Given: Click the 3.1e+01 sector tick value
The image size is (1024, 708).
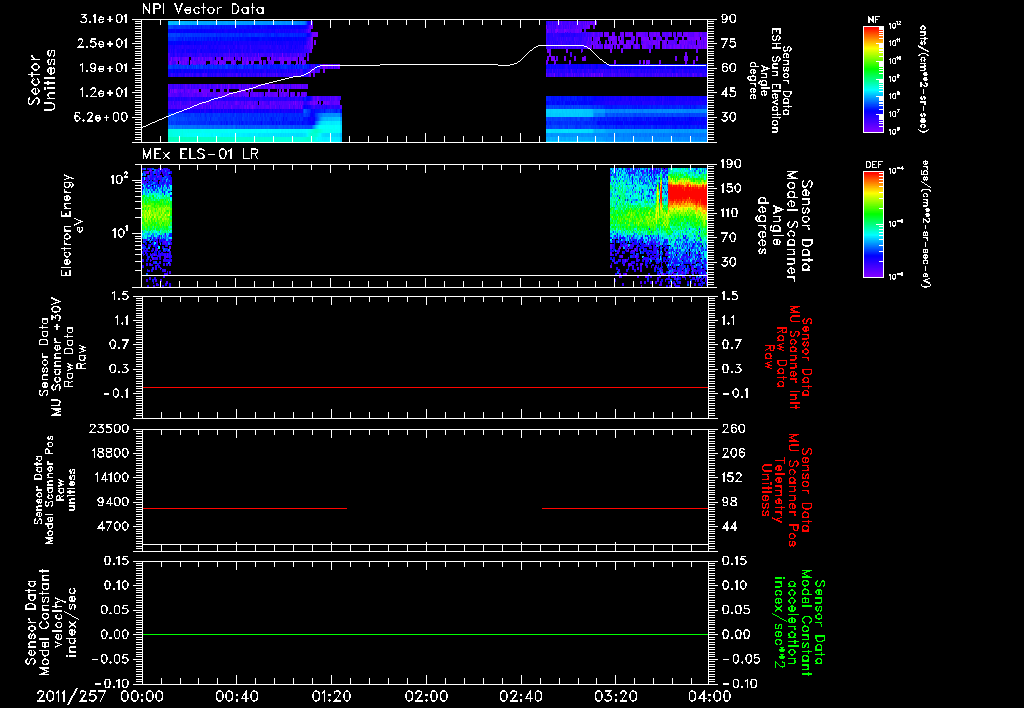Looking at the screenshot, I should [x=104, y=19].
